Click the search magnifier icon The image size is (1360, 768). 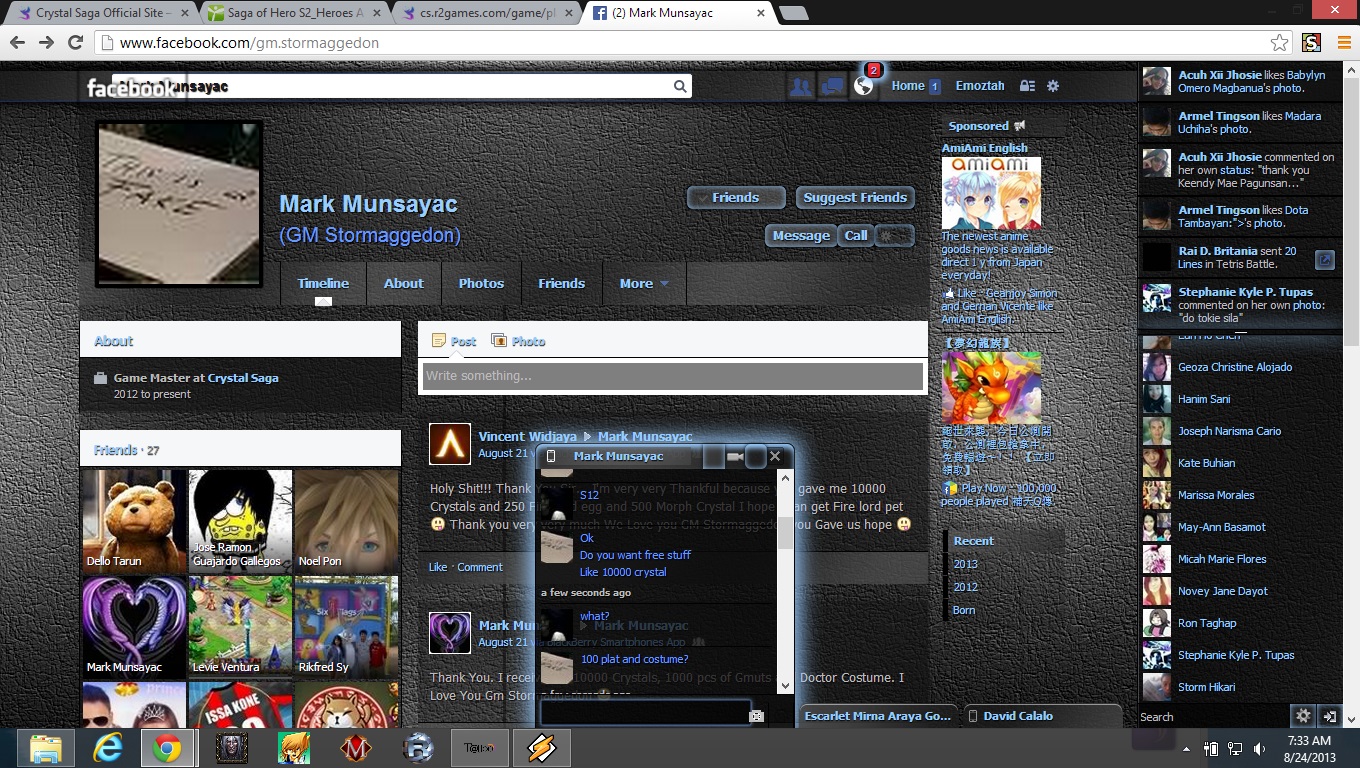coord(680,87)
